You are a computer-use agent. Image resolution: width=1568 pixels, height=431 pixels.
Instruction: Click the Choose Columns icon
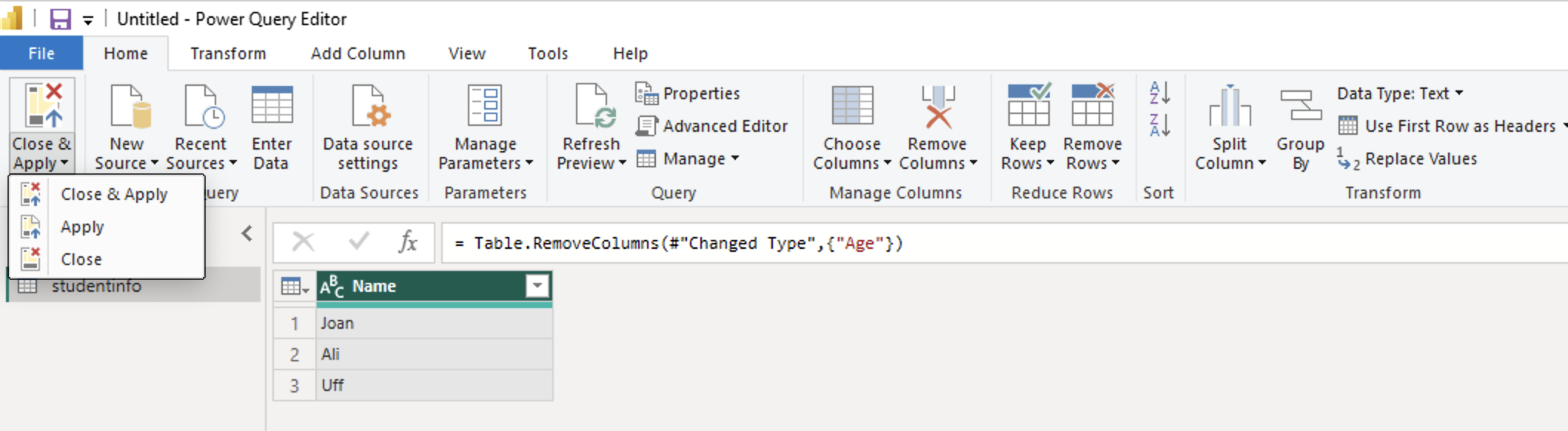tap(852, 105)
